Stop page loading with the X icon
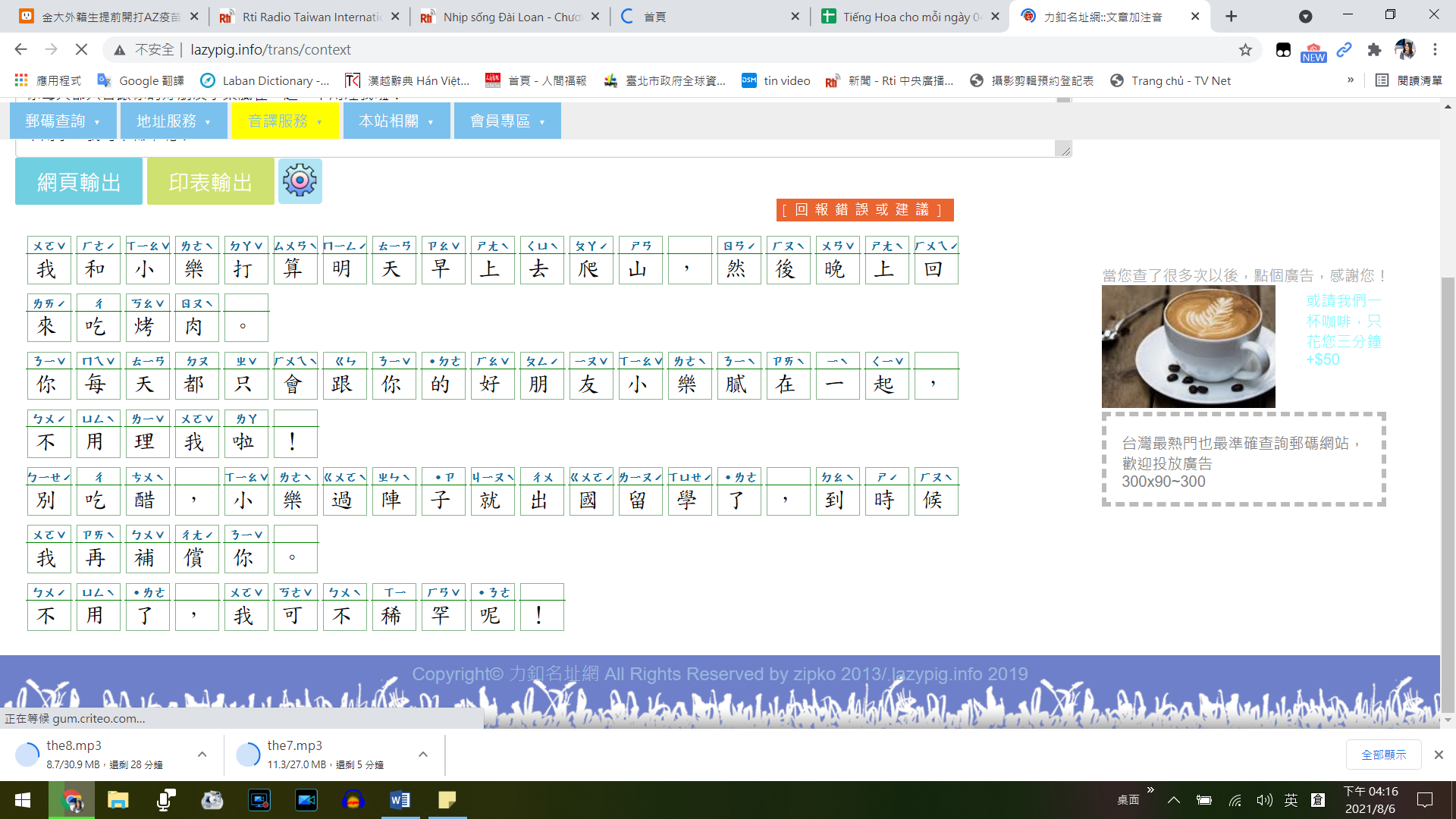 [81, 50]
